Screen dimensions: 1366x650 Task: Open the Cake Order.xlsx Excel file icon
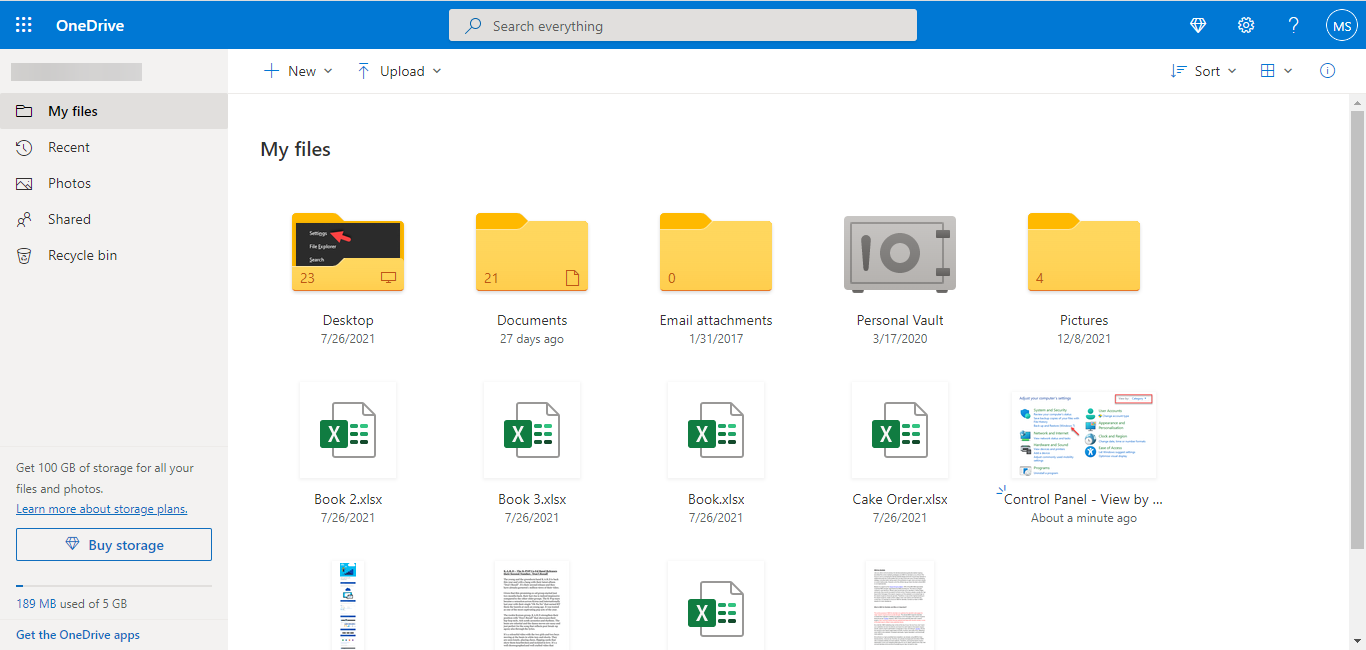point(900,431)
